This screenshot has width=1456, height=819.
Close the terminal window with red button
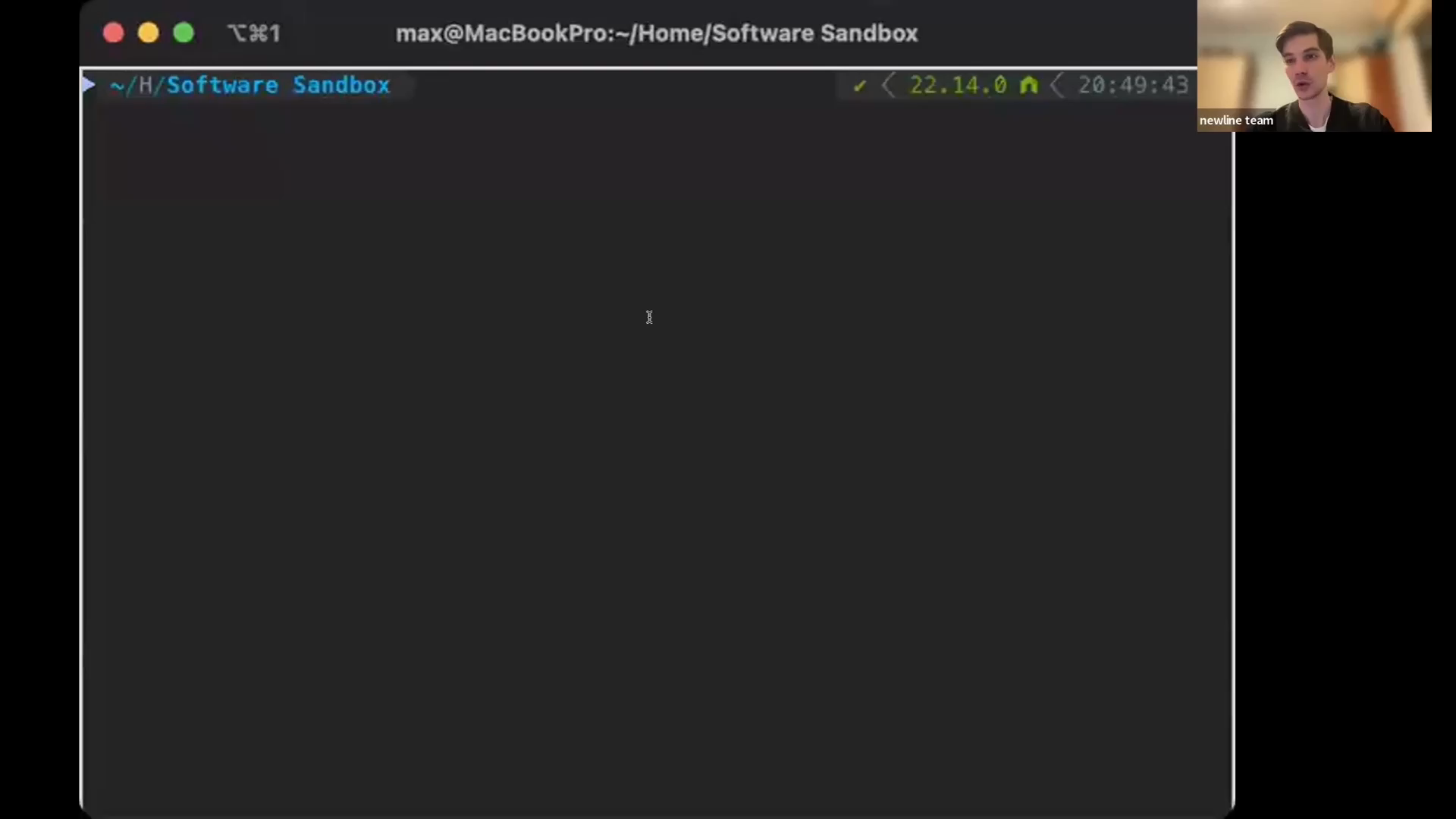tap(114, 33)
